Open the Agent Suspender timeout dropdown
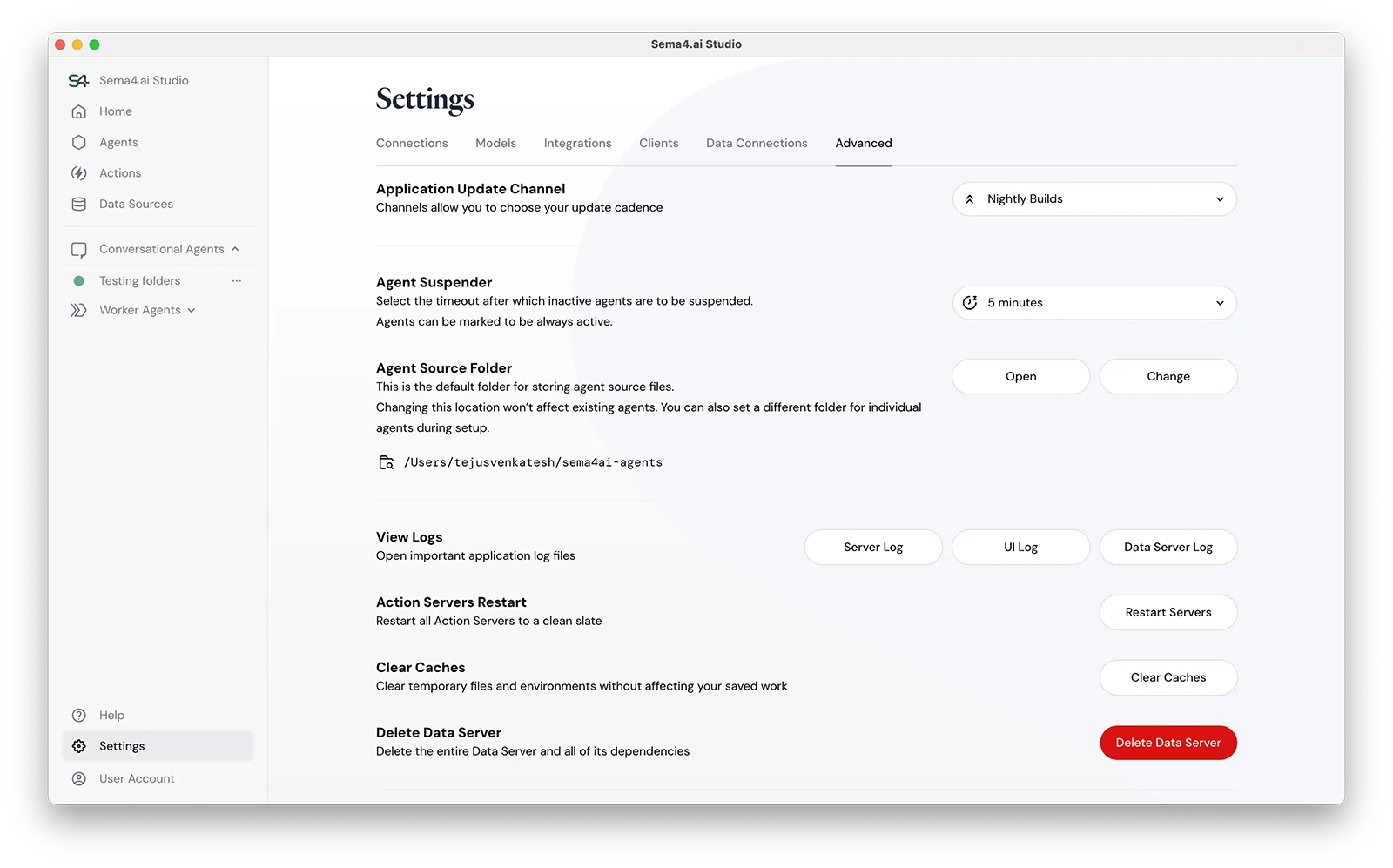This screenshot has width=1393, height=868. coord(1094,303)
